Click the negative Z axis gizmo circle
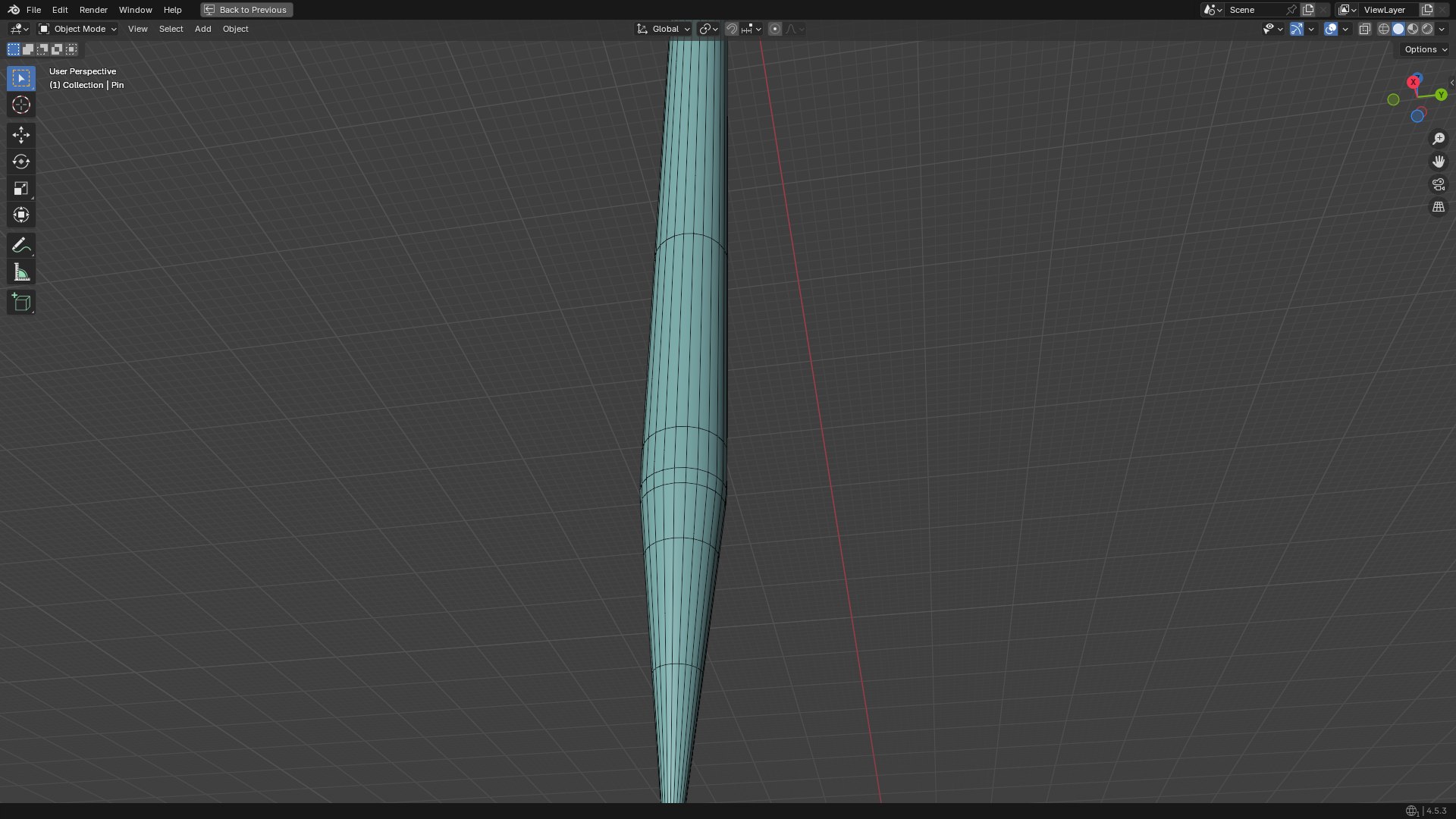The image size is (1456, 819). coord(1417,116)
